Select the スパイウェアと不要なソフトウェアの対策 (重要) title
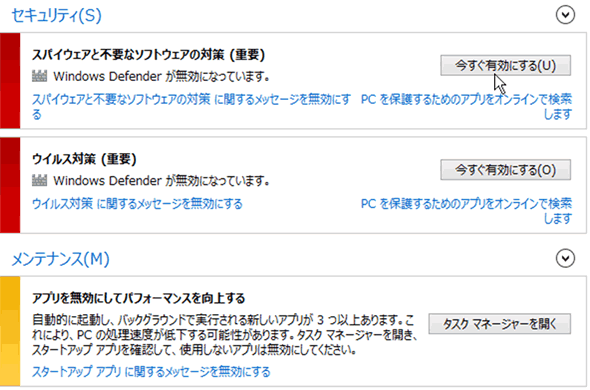The width and height of the screenshot is (590, 390). click(149, 55)
